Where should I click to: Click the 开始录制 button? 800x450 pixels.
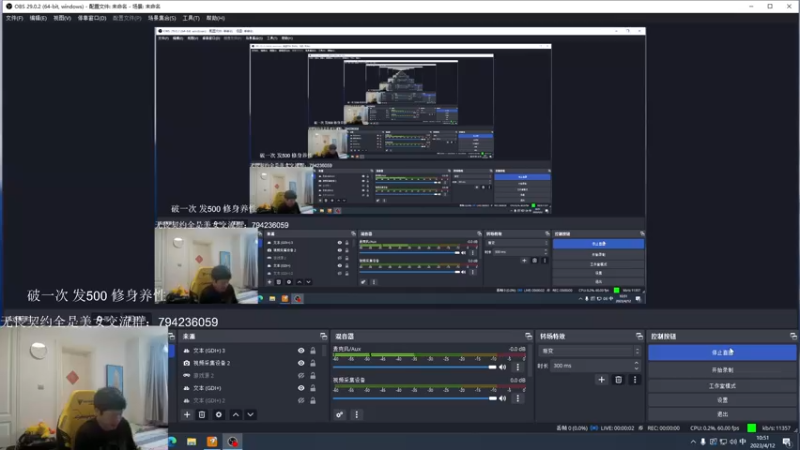[722, 369]
